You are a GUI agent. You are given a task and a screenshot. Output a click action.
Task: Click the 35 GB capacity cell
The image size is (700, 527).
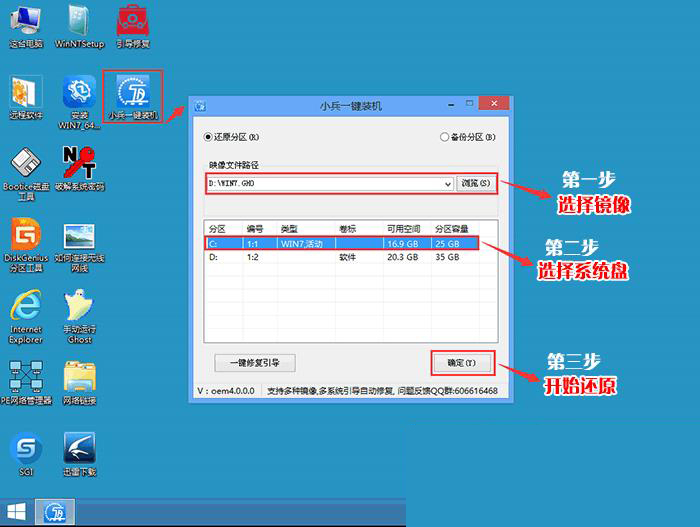(447, 257)
